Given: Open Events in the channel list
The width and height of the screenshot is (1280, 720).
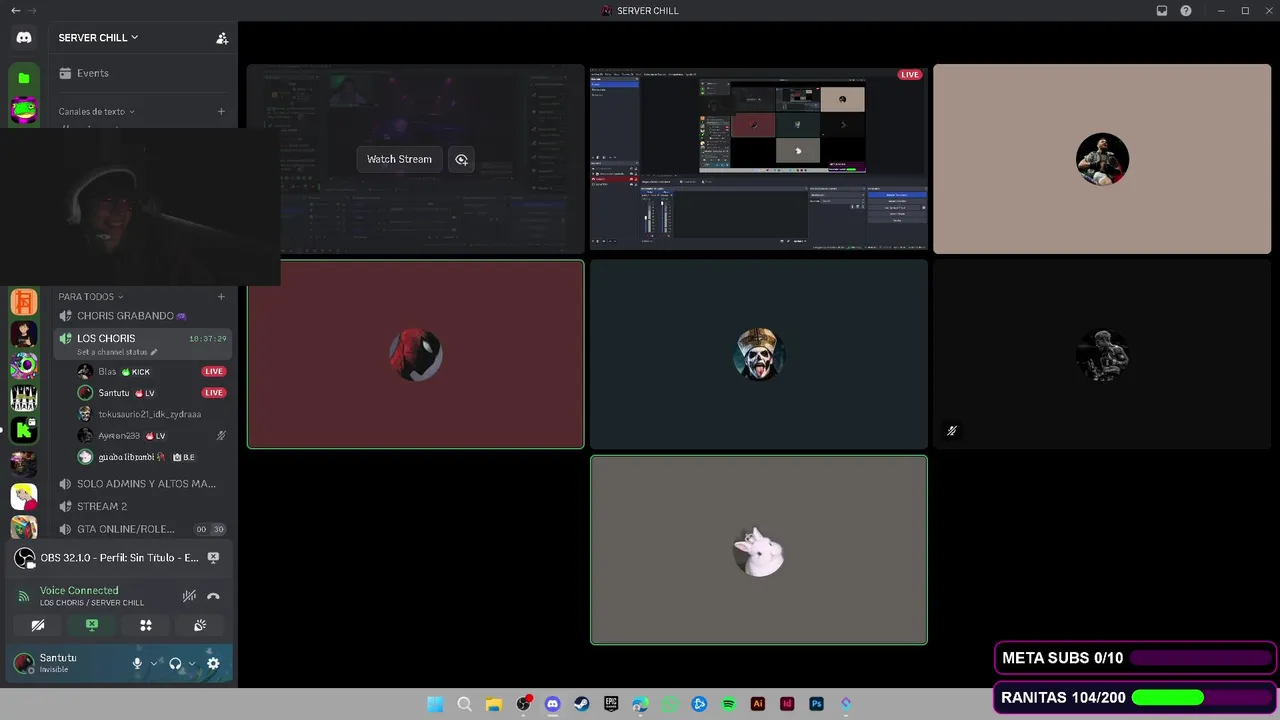Looking at the screenshot, I should point(140,73).
